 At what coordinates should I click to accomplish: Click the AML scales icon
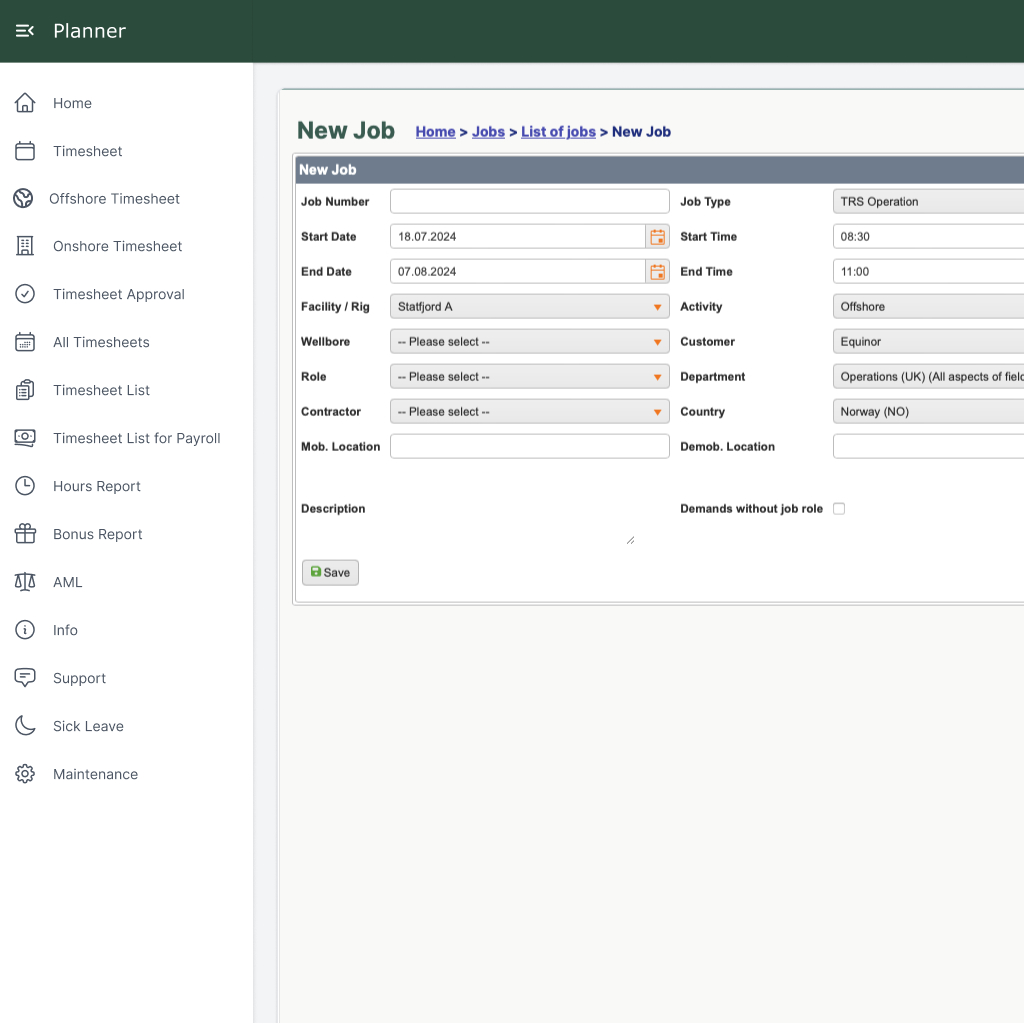pos(24,582)
